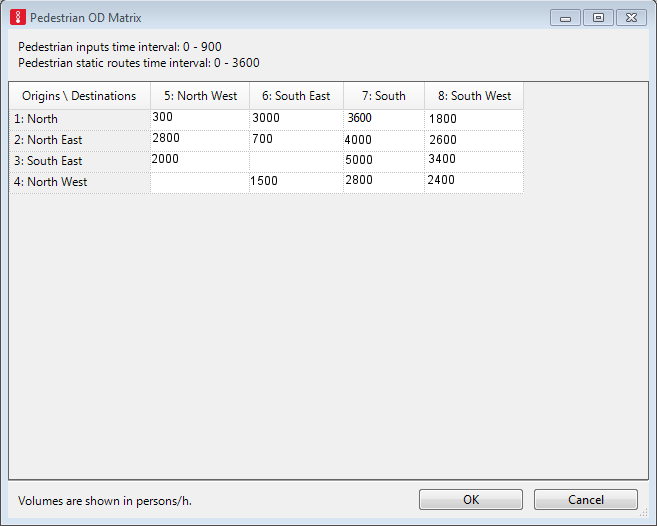This screenshot has height=526, width=657.
Task: Click the cell with value 2600
Action: click(474, 140)
